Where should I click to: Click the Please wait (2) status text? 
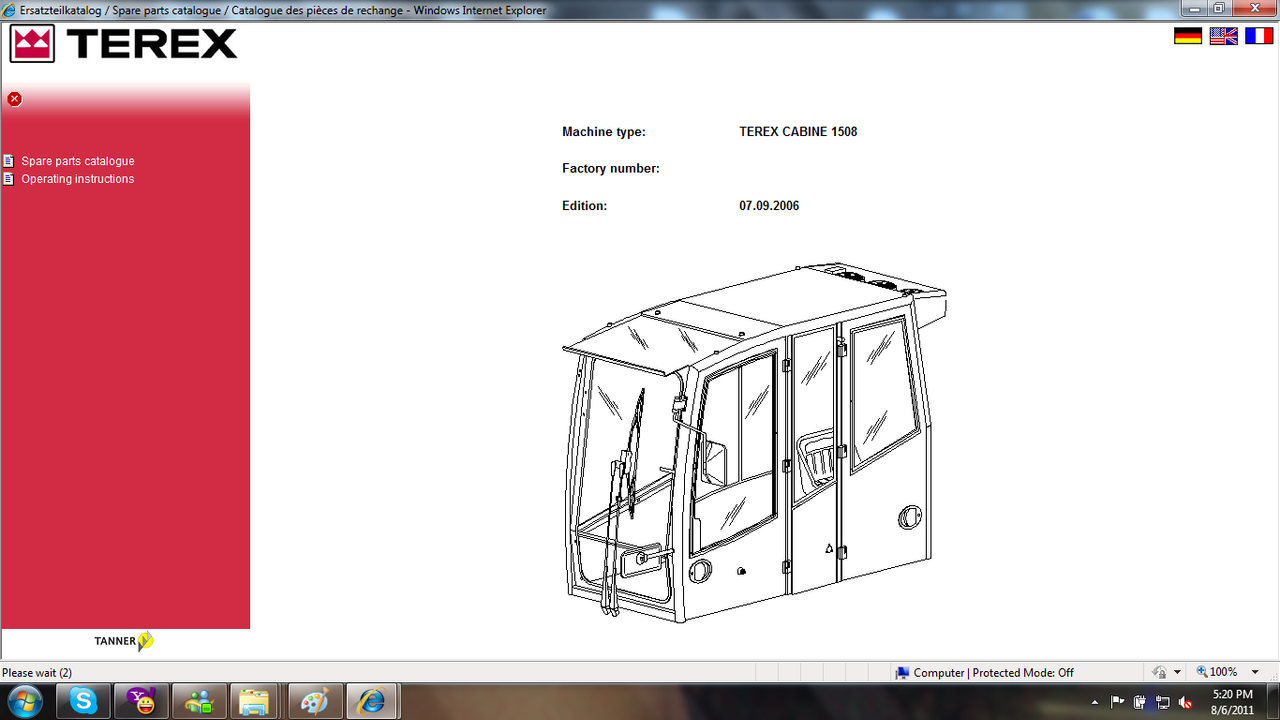(x=37, y=673)
